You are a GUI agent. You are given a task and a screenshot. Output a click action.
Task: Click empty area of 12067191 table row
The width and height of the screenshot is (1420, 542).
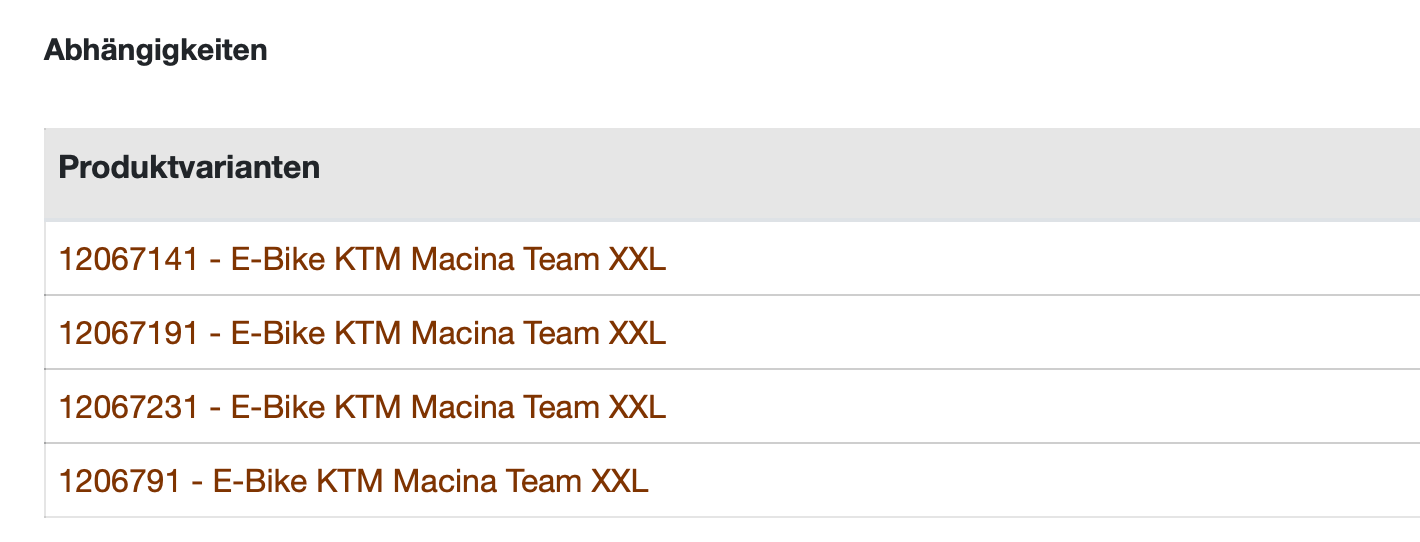coord(1040,333)
